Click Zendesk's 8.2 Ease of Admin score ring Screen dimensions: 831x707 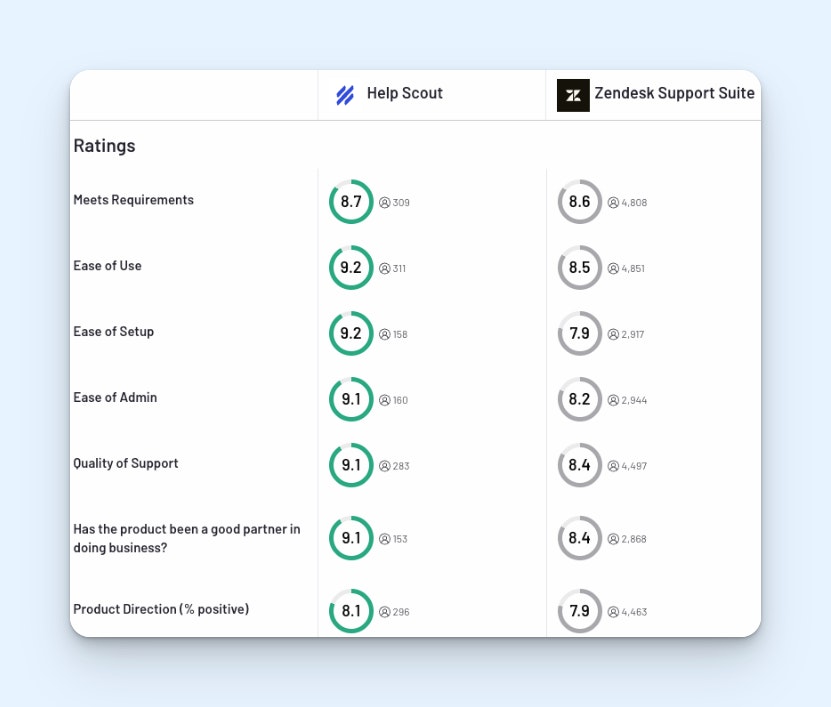(580, 399)
